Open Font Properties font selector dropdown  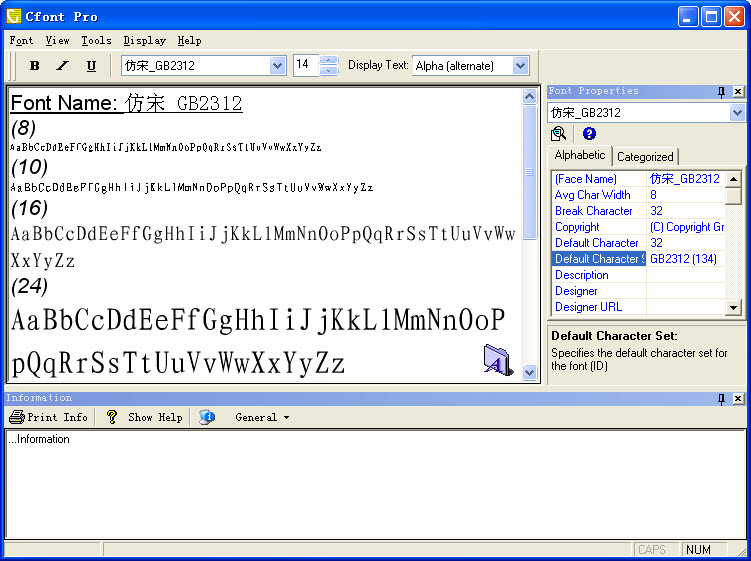click(737, 113)
